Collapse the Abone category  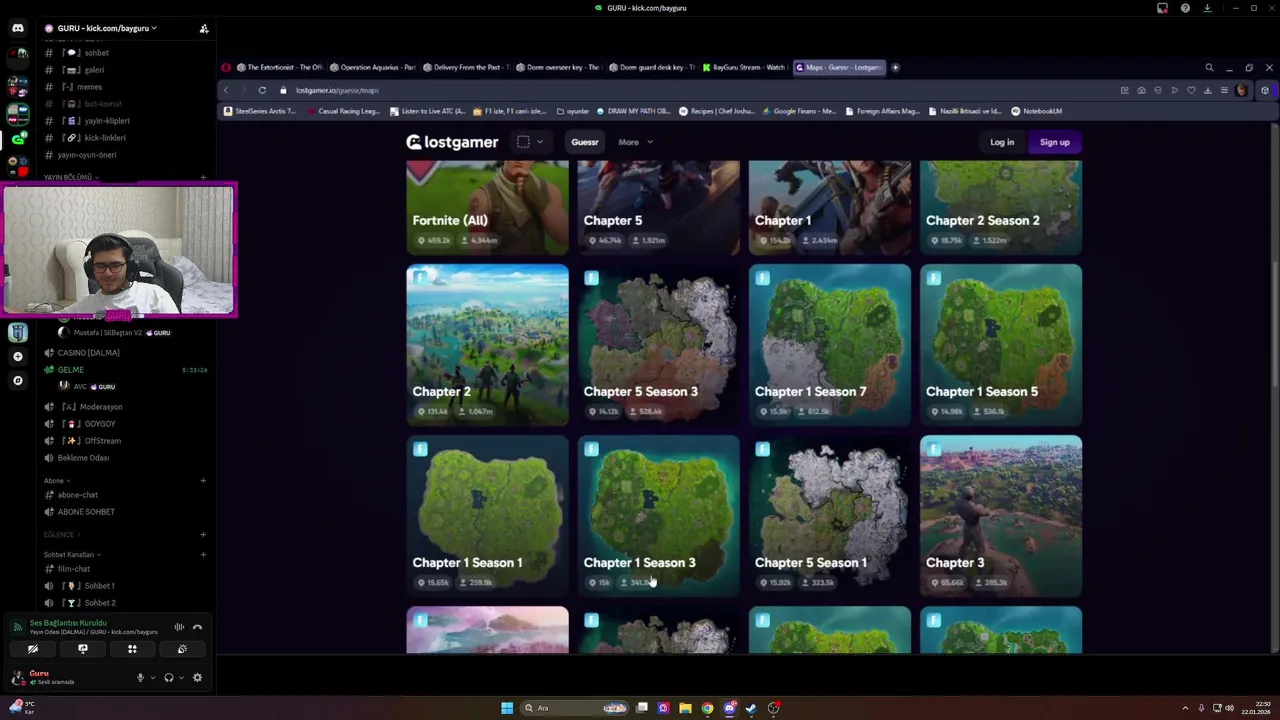tap(57, 480)
